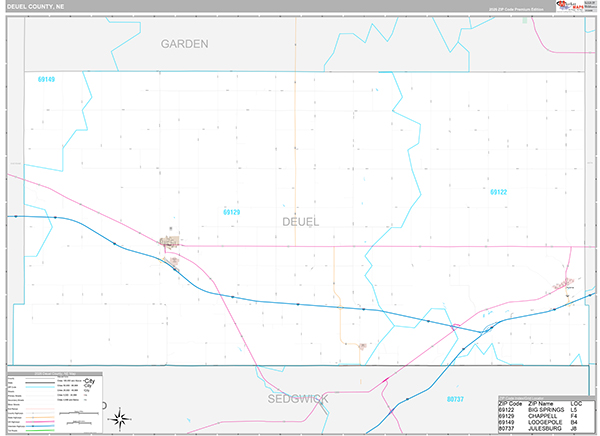The width and height of the screenshot is (600, 436).
Task: Select the F4 location cell
Action: coord(573,416)
